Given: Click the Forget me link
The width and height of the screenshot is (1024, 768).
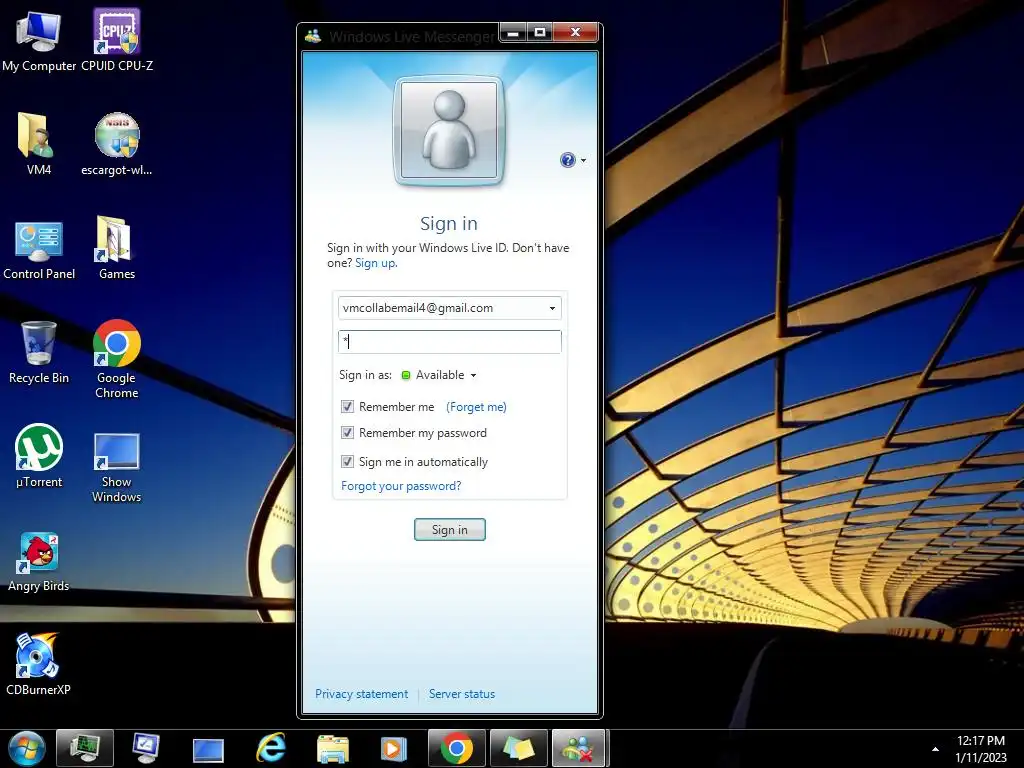Looking at the screenshot, I should point(476,407).
